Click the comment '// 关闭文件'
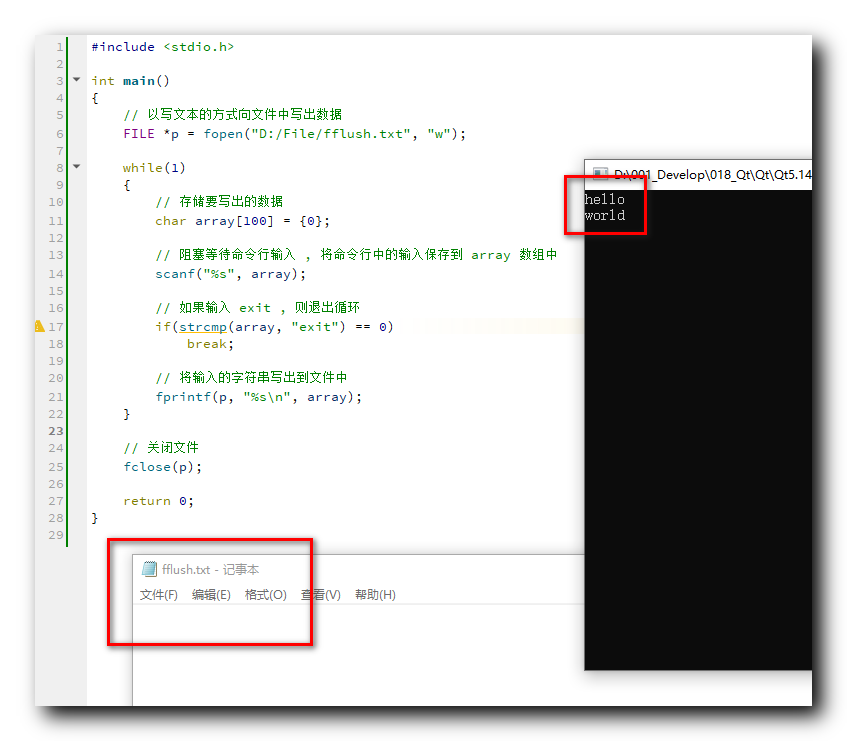The image size is (847, 741). (161, 448)
